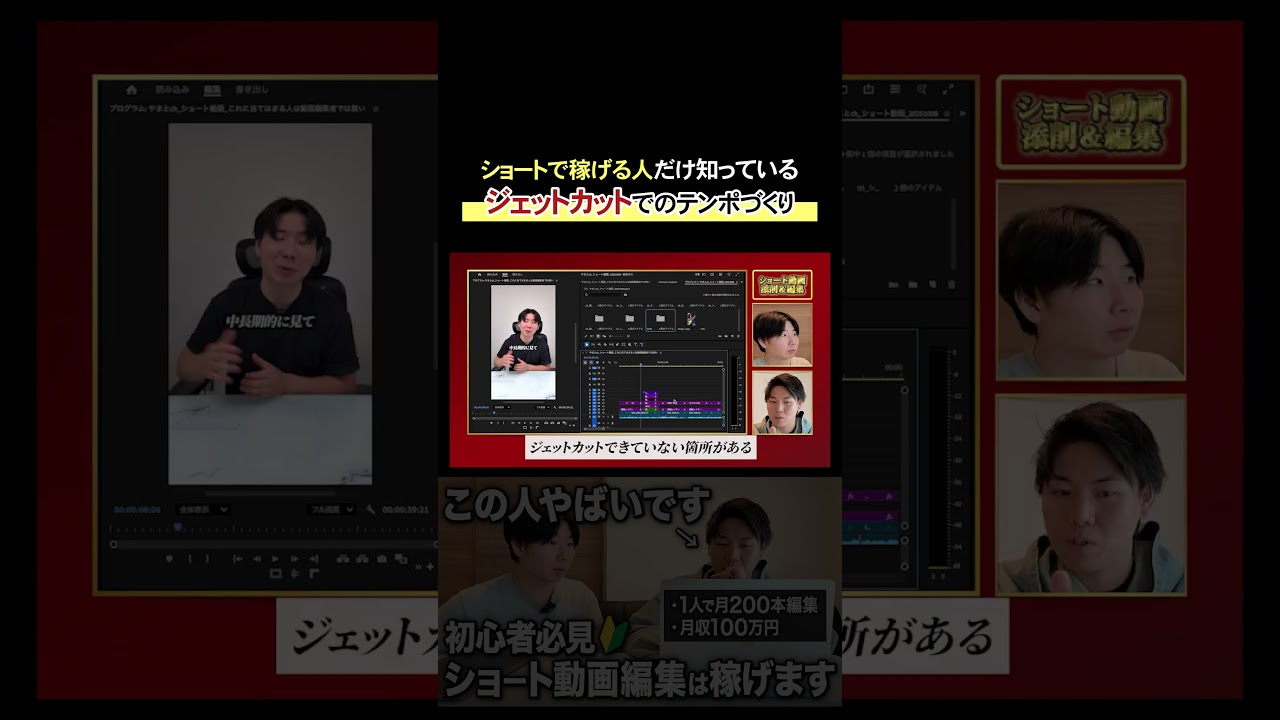Toggle Comparison View in Program monitor

tap(401, 558)
